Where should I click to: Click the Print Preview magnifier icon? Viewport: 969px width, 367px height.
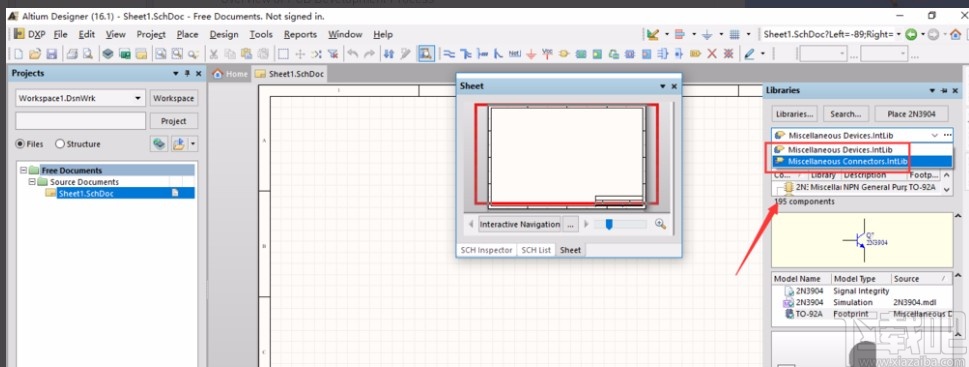click(x=88, y=54)
